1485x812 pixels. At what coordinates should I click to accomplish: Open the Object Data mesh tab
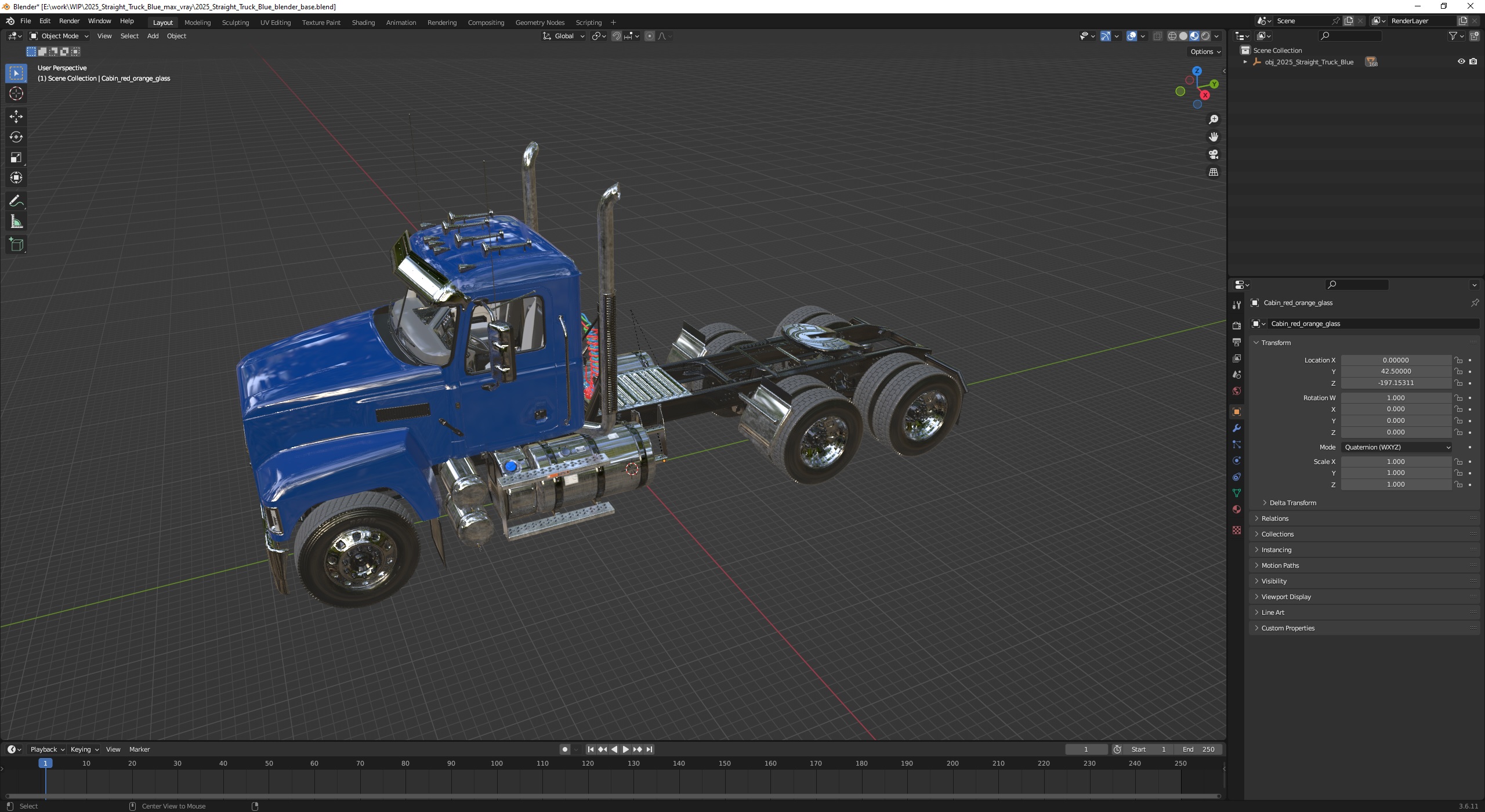1237,493
